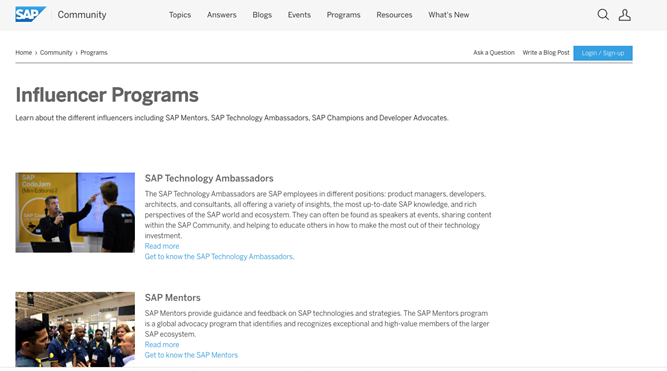Click the user profile icon

click(x=624, y=15)
